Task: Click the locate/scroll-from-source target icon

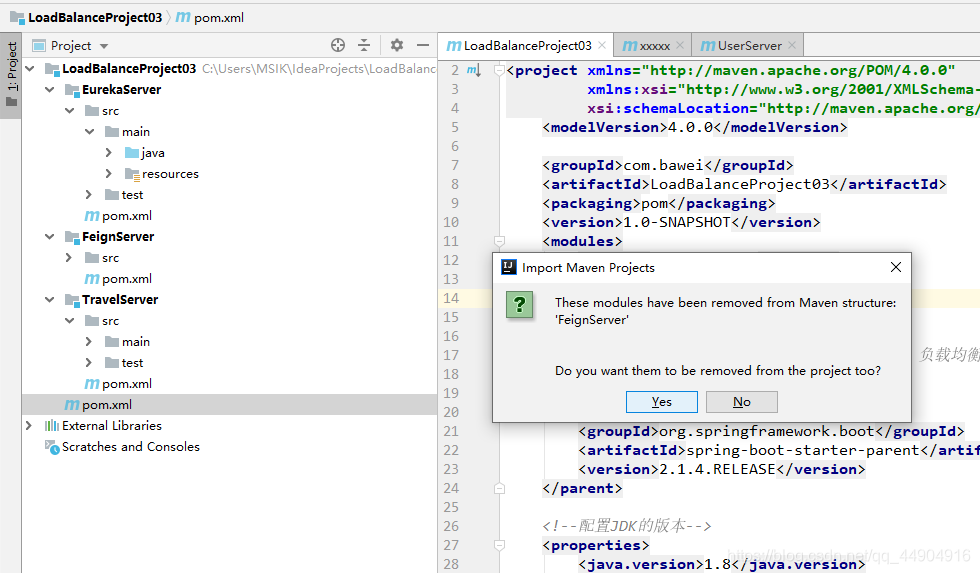Action: (338, 45)
